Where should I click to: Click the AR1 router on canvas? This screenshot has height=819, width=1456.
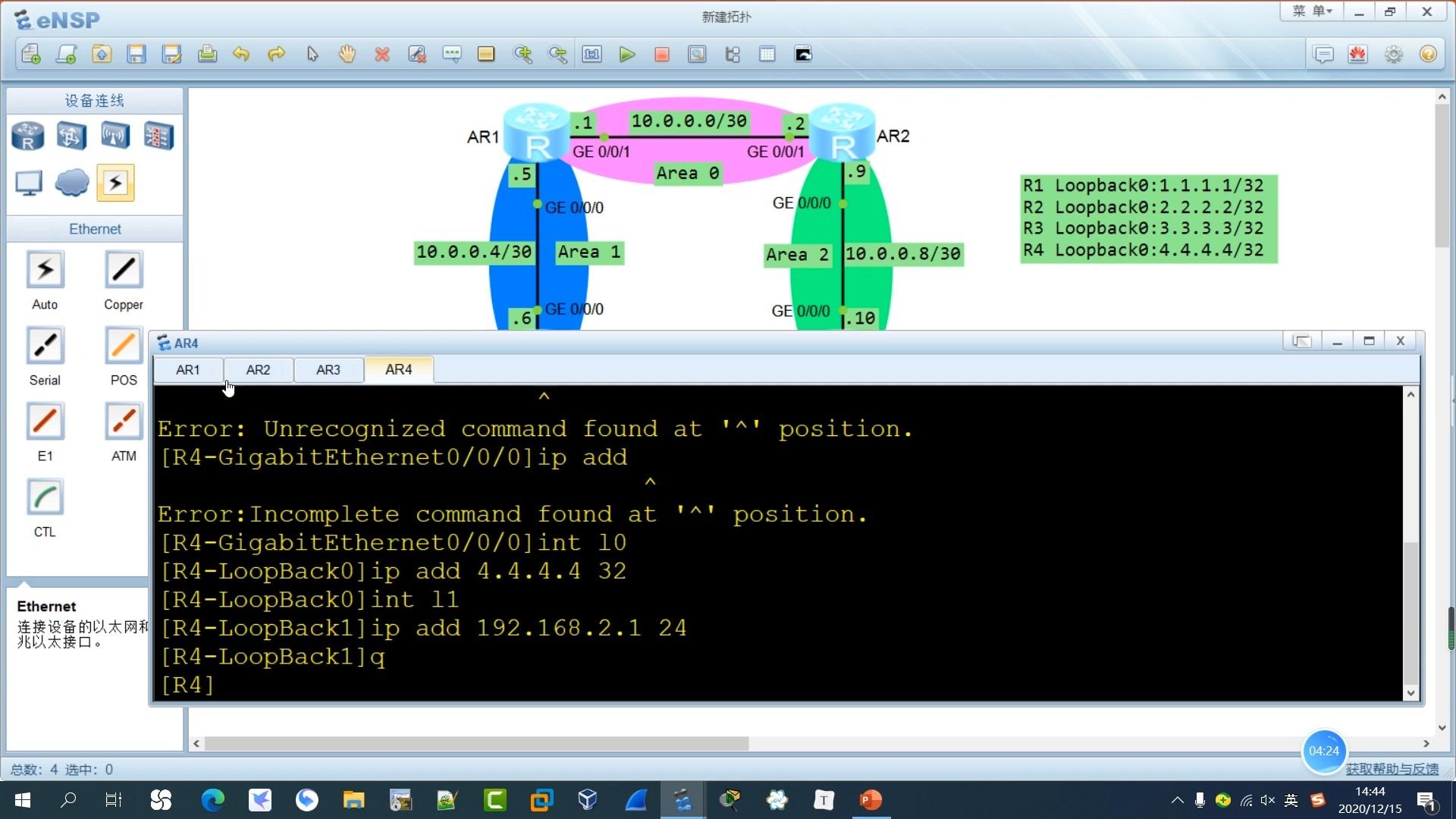point(537,133)
